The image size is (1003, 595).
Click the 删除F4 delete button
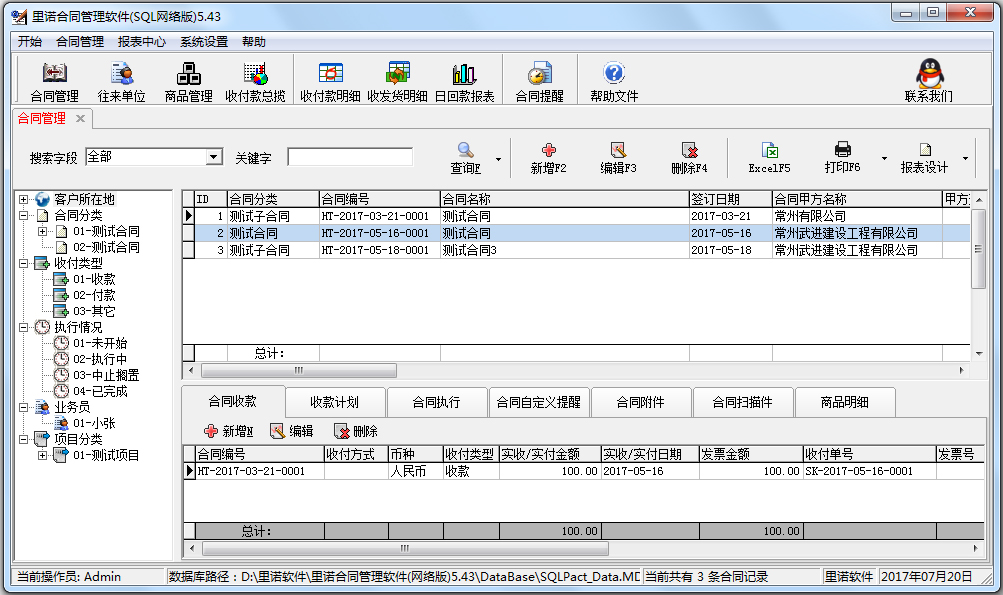coord(689,157)
